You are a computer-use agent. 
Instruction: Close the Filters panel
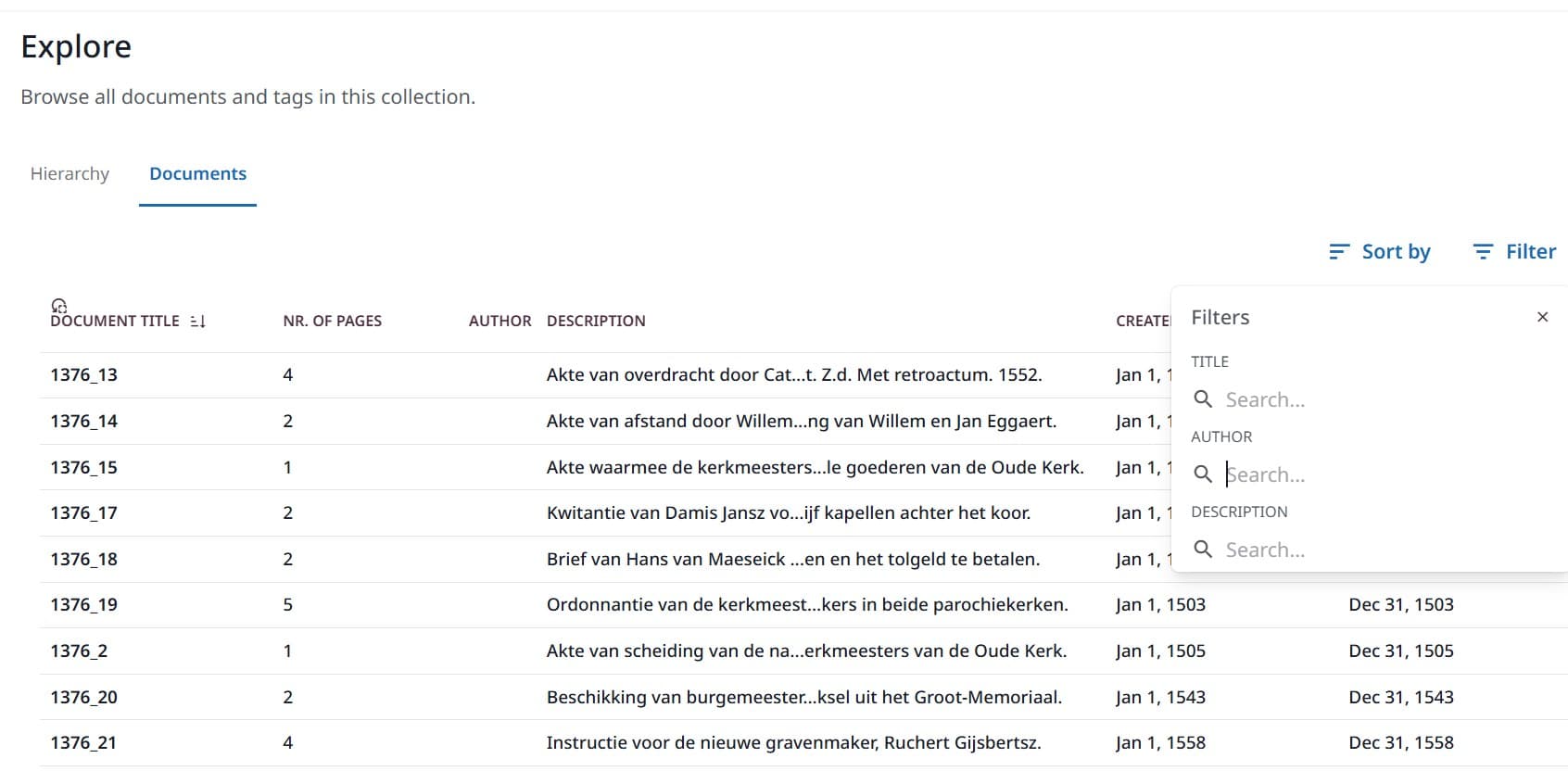click(x=1542, y=317)
